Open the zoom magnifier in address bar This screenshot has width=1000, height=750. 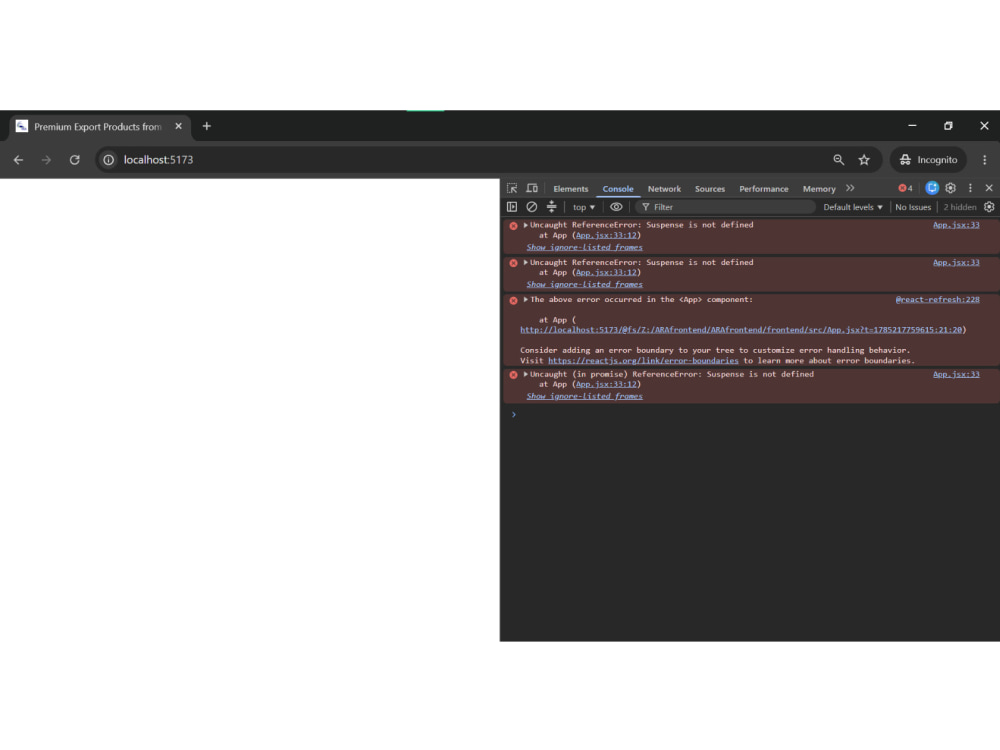[x=839, y=160]
